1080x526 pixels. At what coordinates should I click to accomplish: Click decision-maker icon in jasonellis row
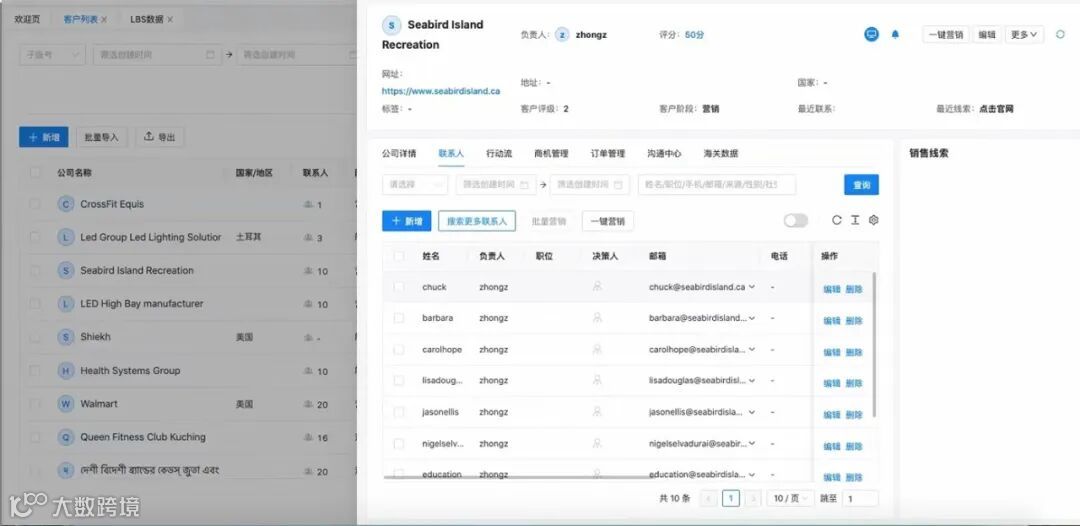[x=597, y=412]
